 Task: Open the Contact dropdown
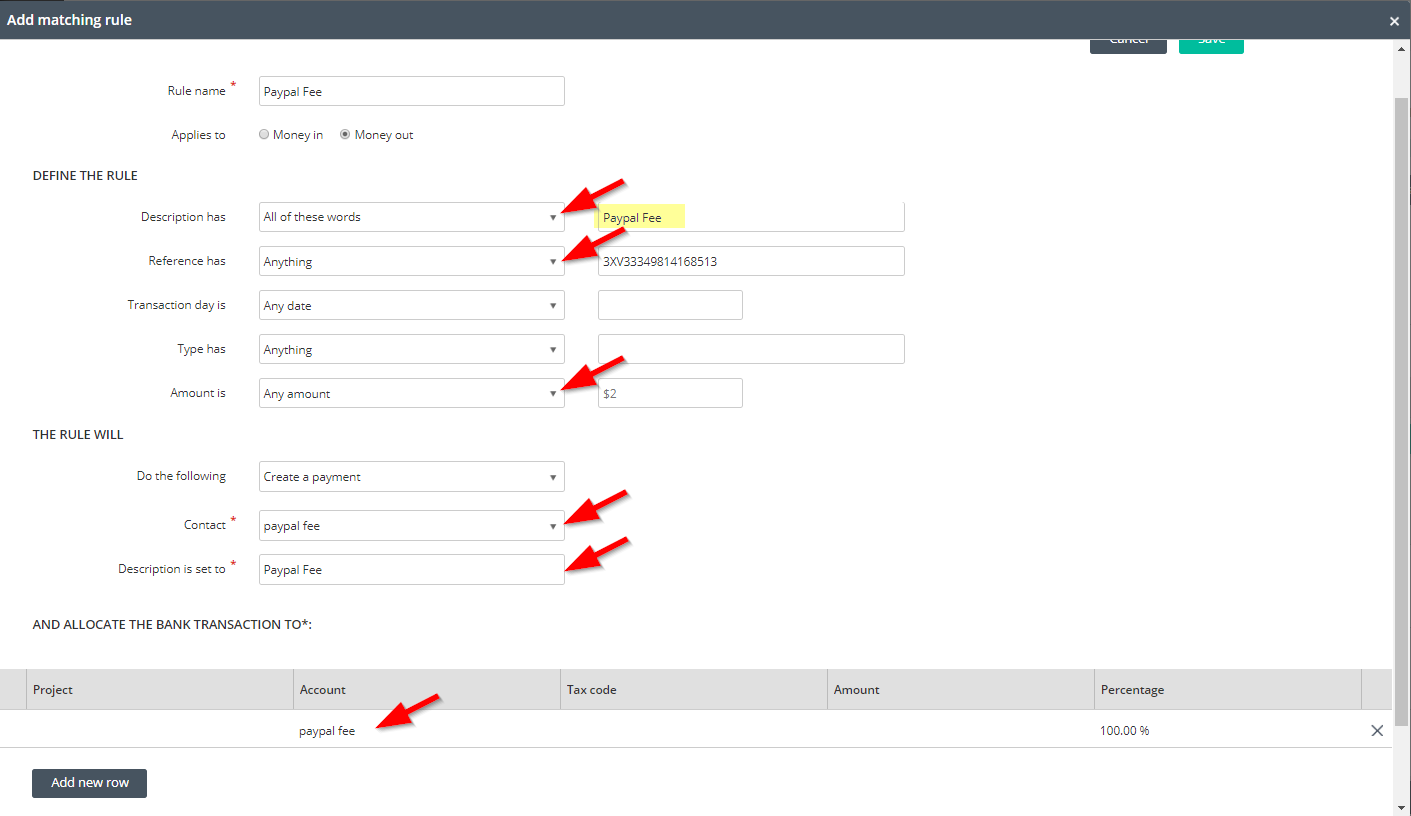[411, 525]
